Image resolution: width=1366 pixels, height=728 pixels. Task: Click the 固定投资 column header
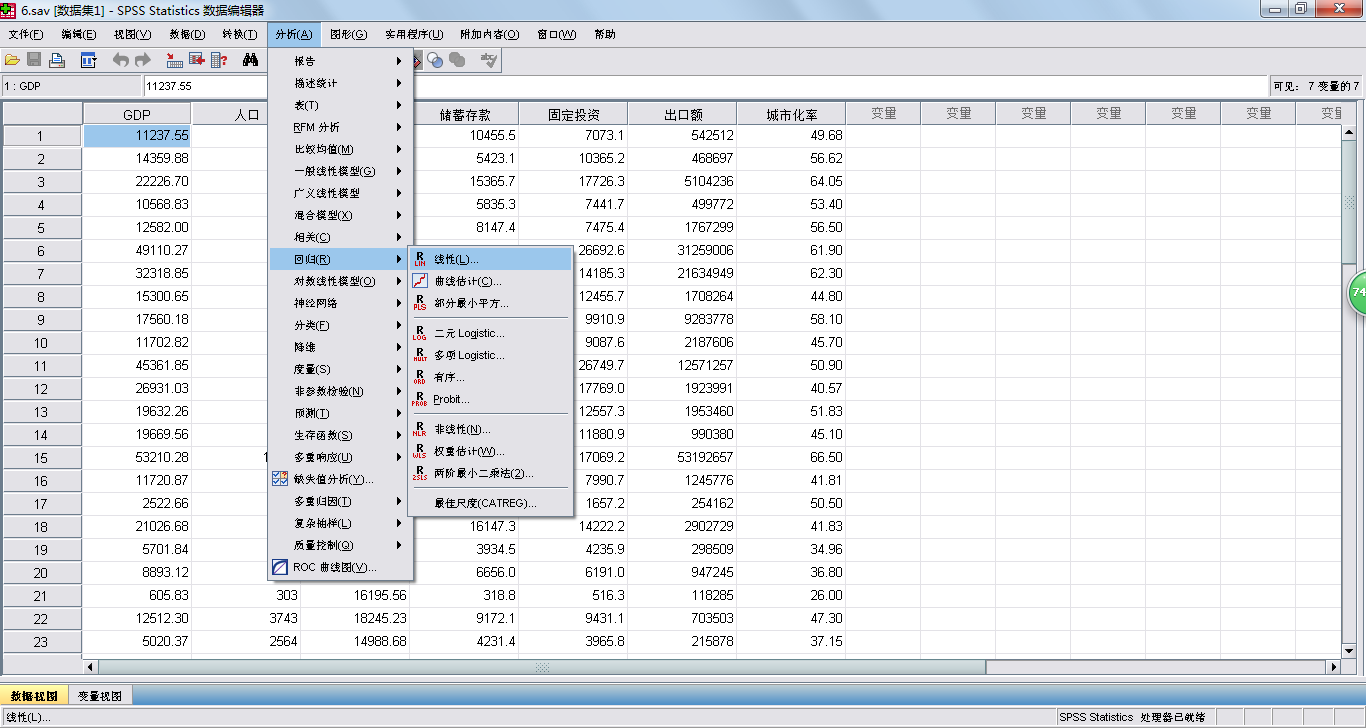click(x=573, y=113)
